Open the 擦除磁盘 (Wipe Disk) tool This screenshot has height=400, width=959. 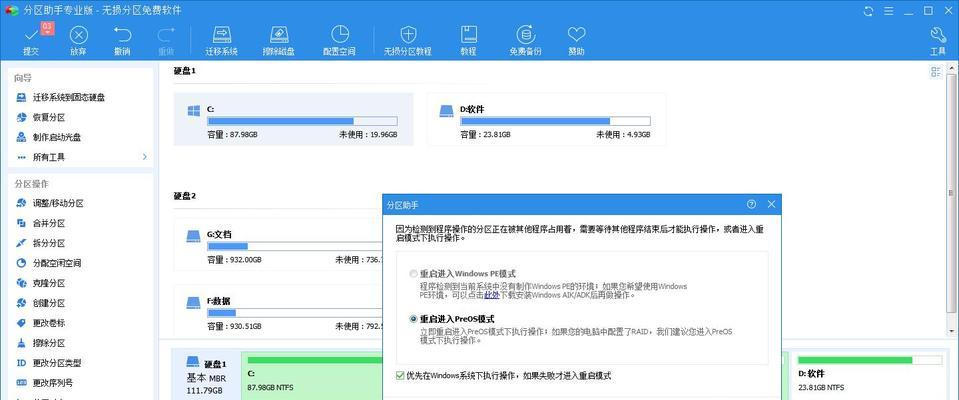[x=279, y=34]
